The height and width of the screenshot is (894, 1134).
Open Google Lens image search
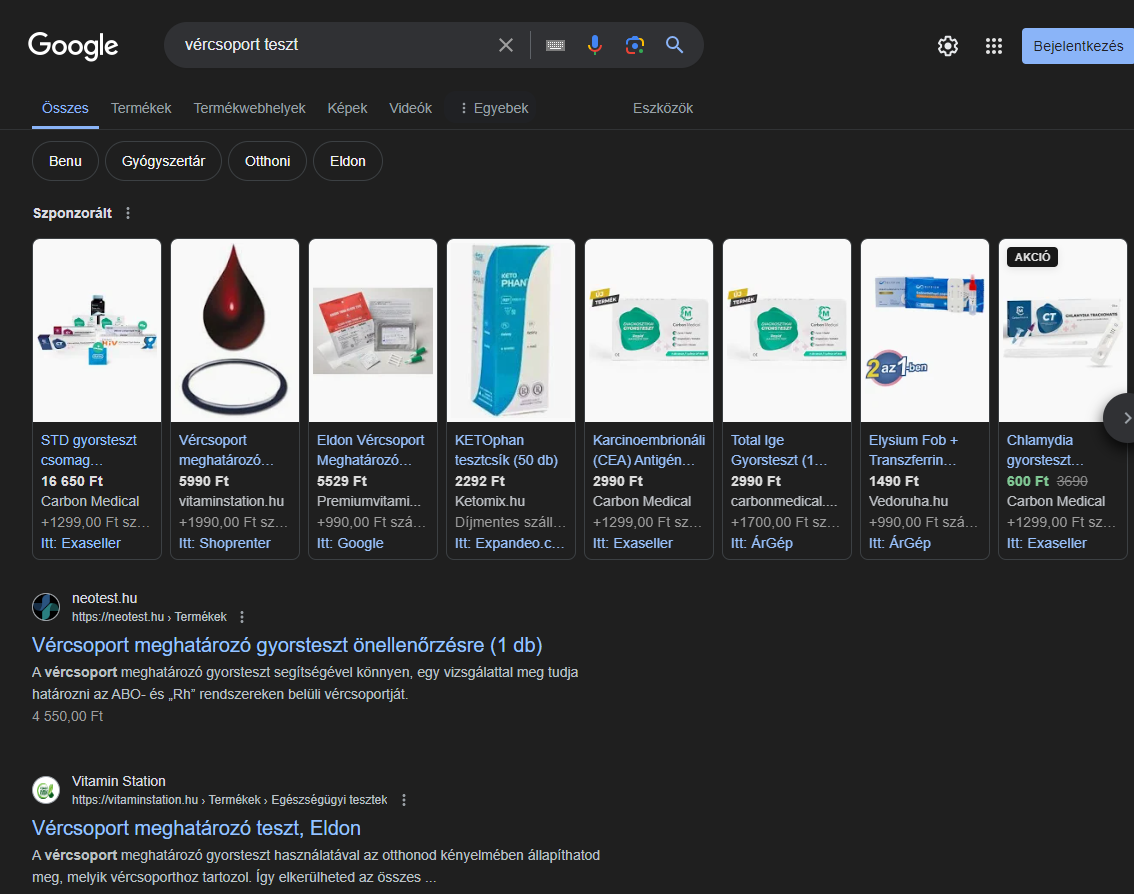(x=634, y=45)
